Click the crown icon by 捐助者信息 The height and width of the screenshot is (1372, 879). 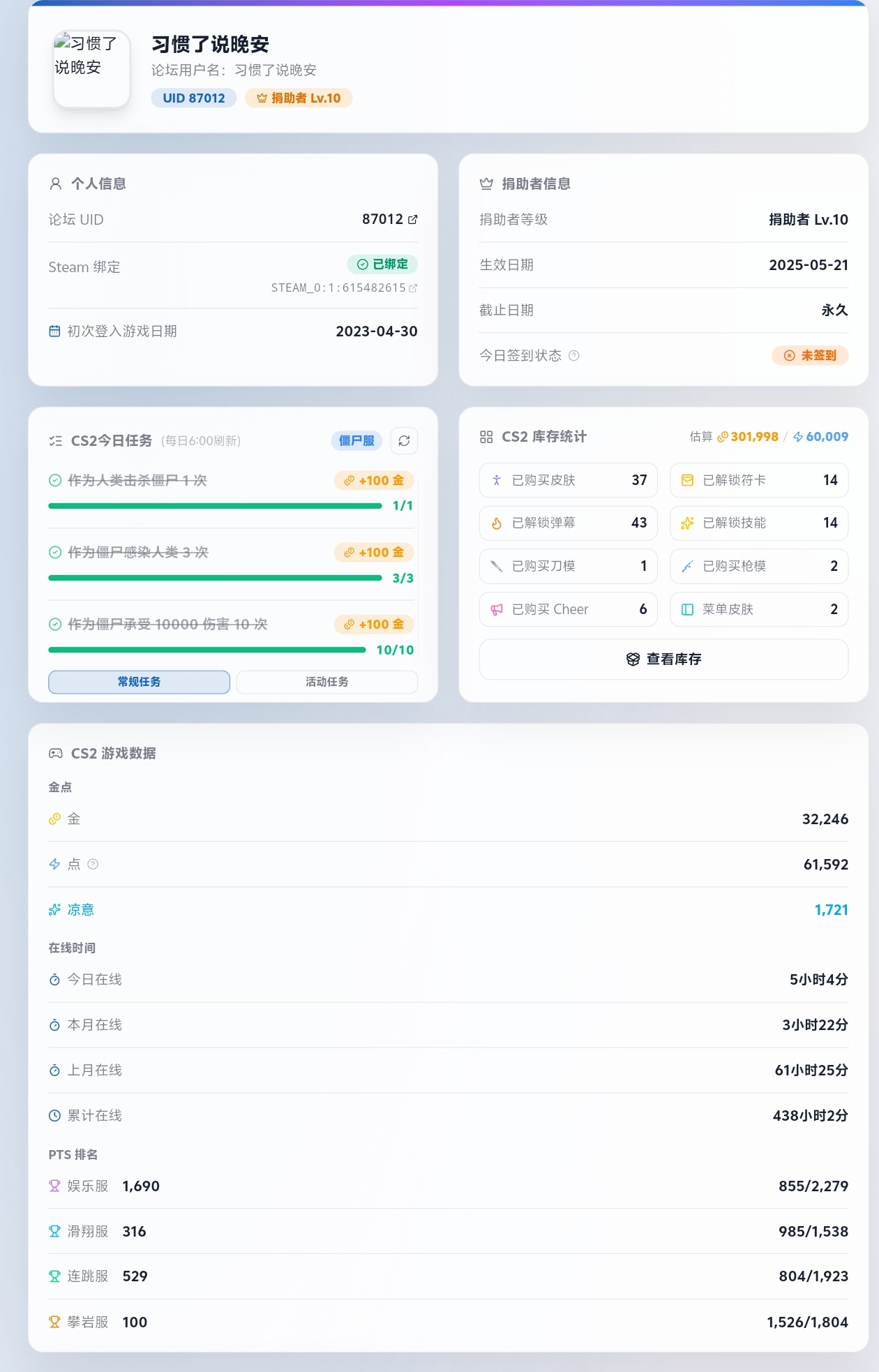[x=486, y=184]
